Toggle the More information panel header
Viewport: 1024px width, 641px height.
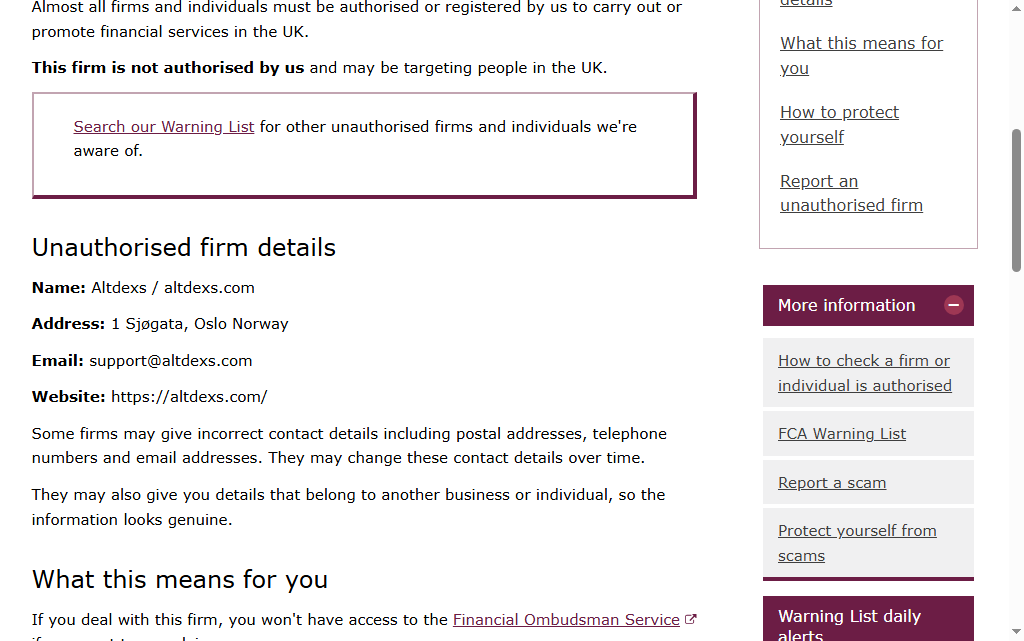pyautogui.click(x=868, y=305)
